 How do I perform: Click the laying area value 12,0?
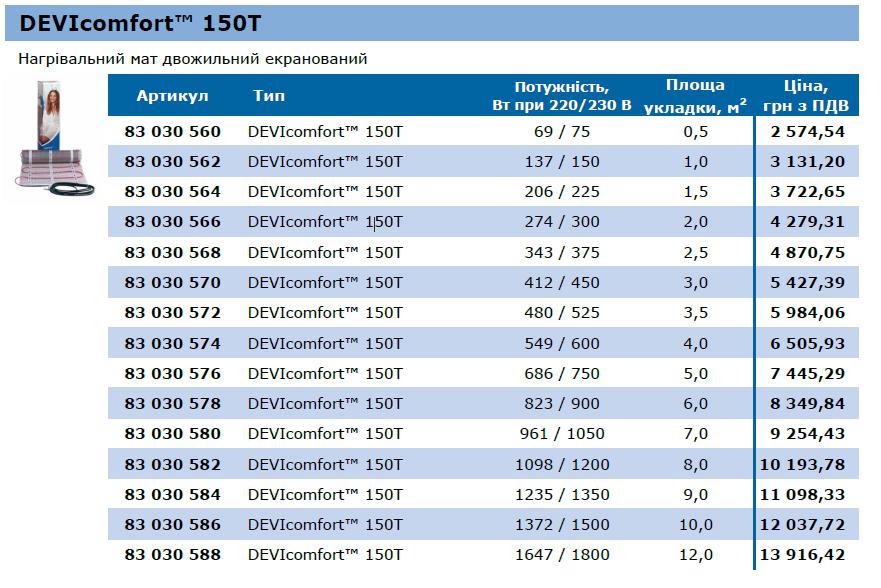[696, 555]
